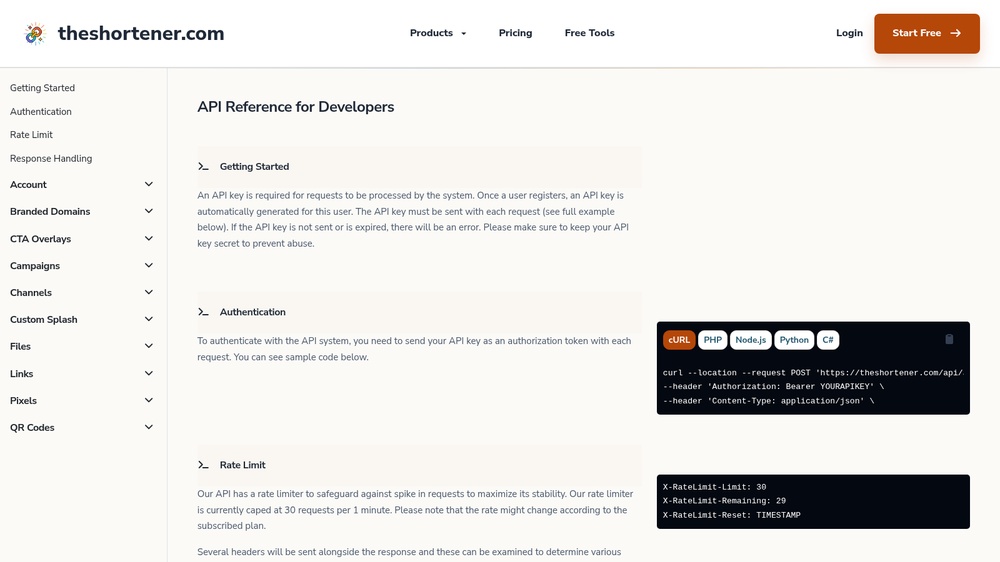Viewport: 1000px width, 562px height.
Task: Click the Authorization: Bearer YOURAPIKEY line
Action: 774,387
